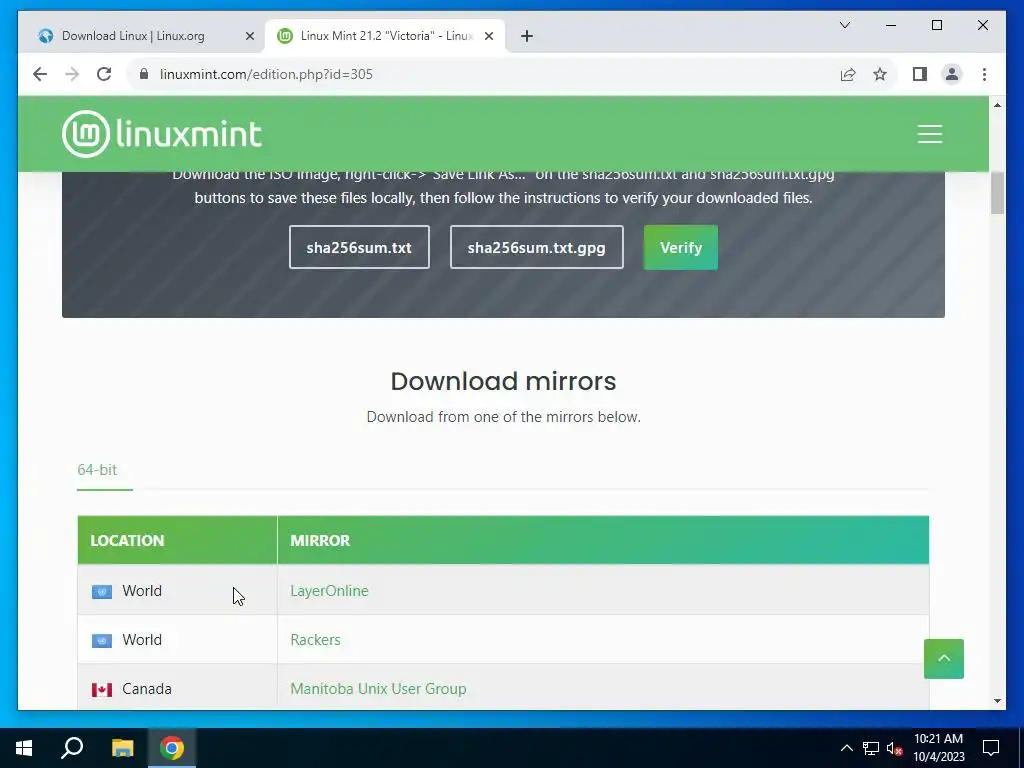1024x768 pixels.
Task: Open a new browser tab
Action: pyautogui.click(x=527, y=36)
